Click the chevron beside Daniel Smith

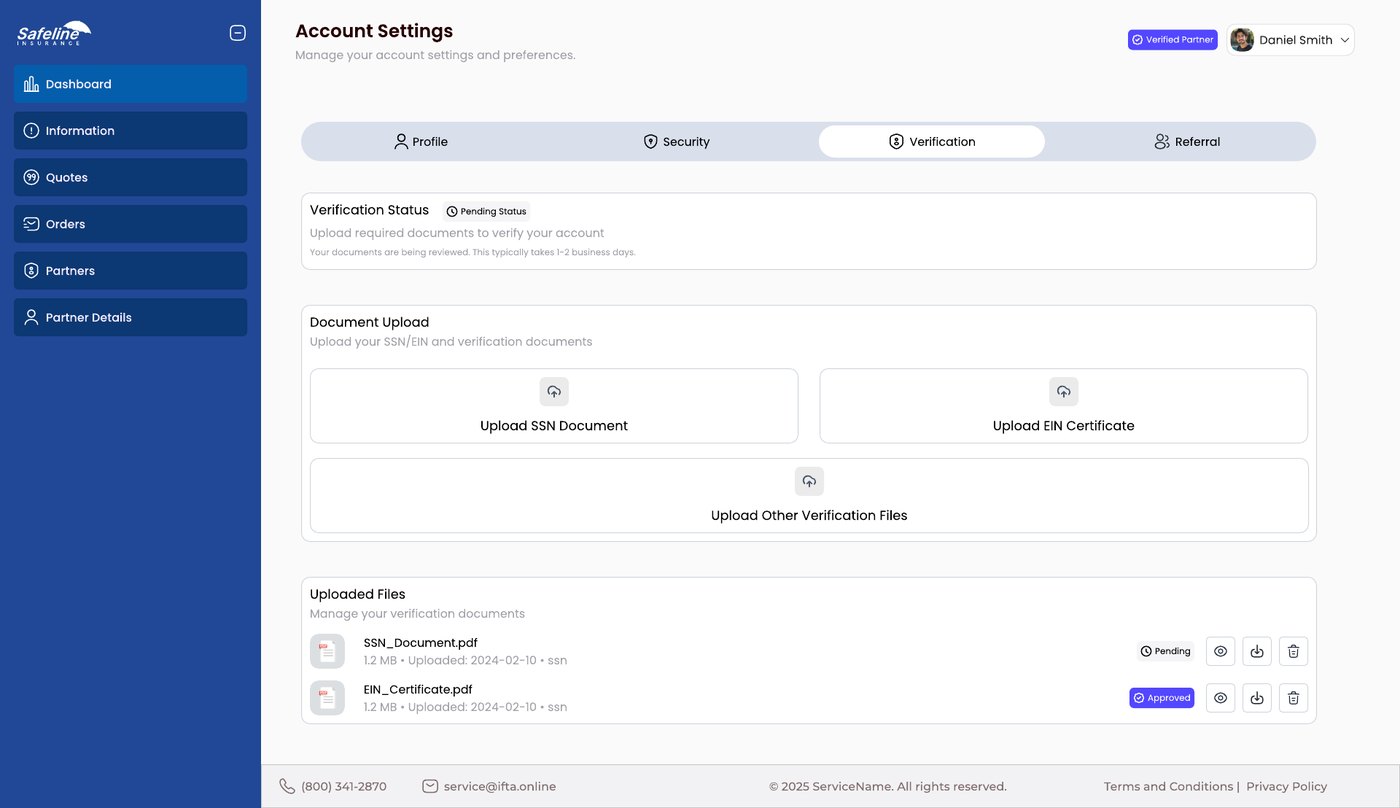pos(1345,40)
